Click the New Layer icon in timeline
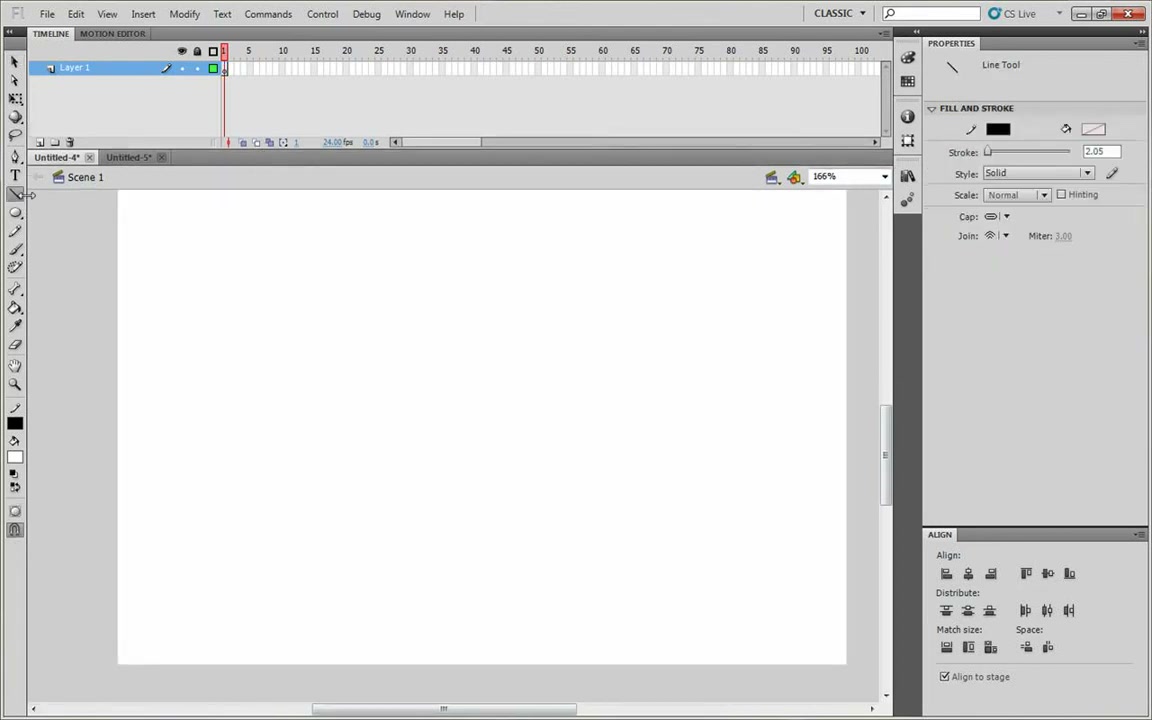This screenshot has height=720, width=1152. (x=40, y=143)
